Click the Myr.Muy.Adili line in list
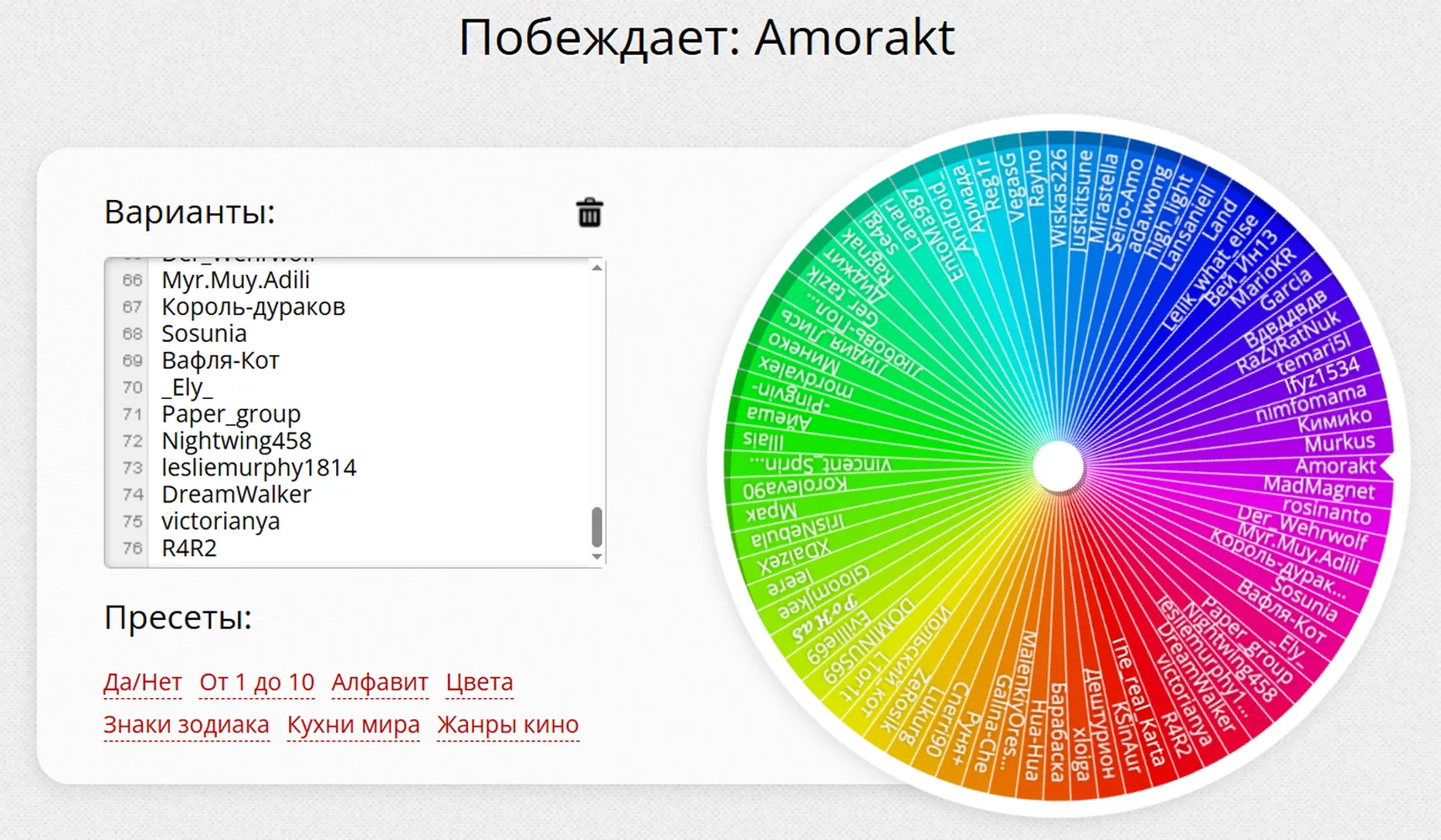 pos(236,280)
